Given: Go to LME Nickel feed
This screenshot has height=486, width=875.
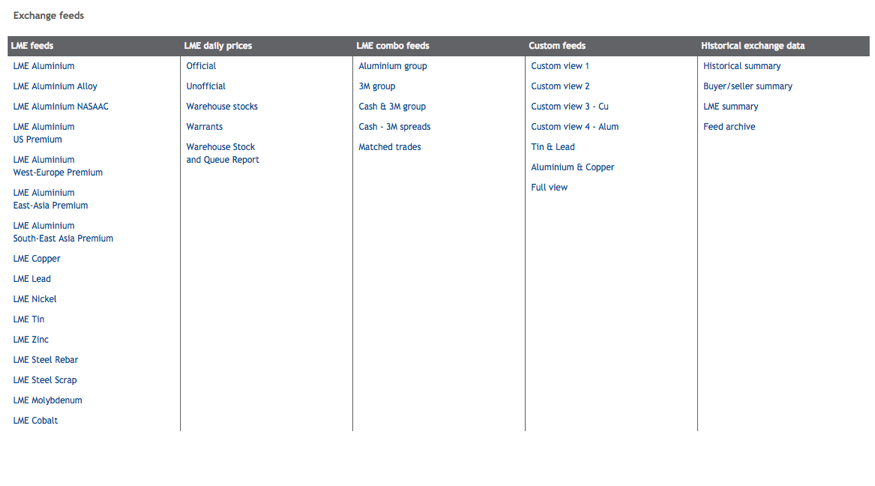Looking at the screenshot, I should tap(35, 299).
